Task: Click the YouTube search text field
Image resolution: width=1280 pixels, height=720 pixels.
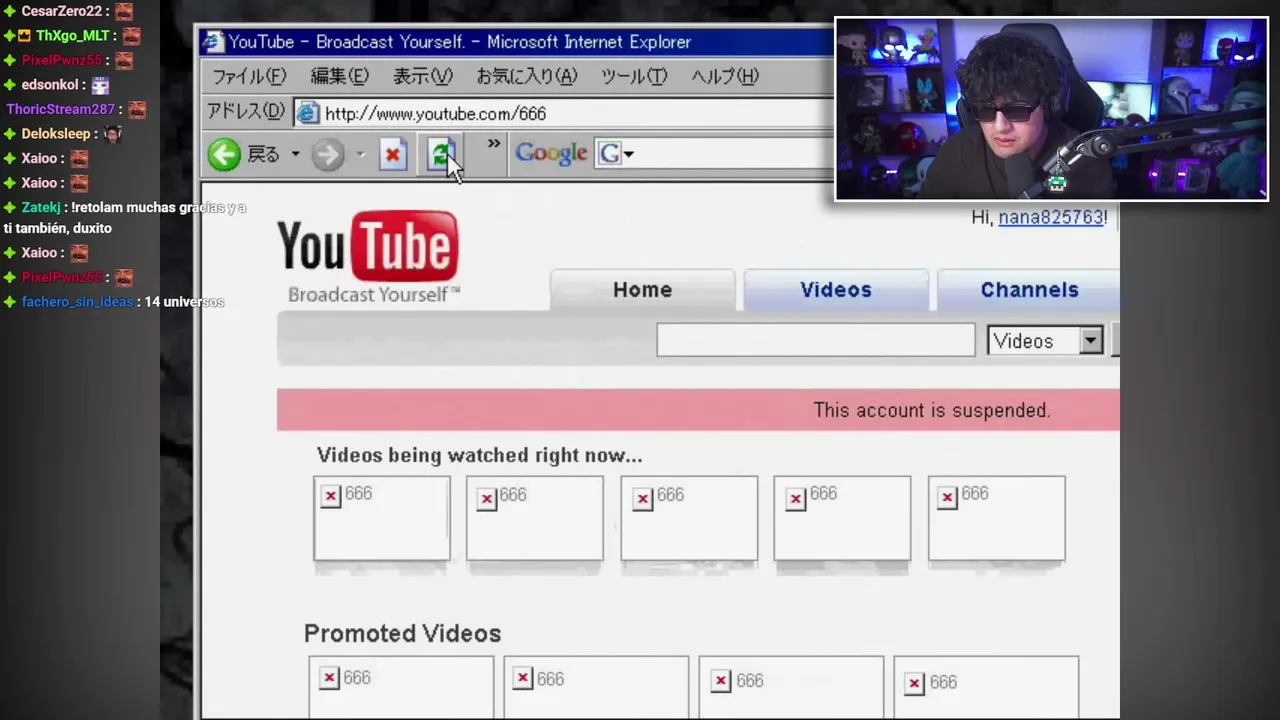Action: [816, 340]
